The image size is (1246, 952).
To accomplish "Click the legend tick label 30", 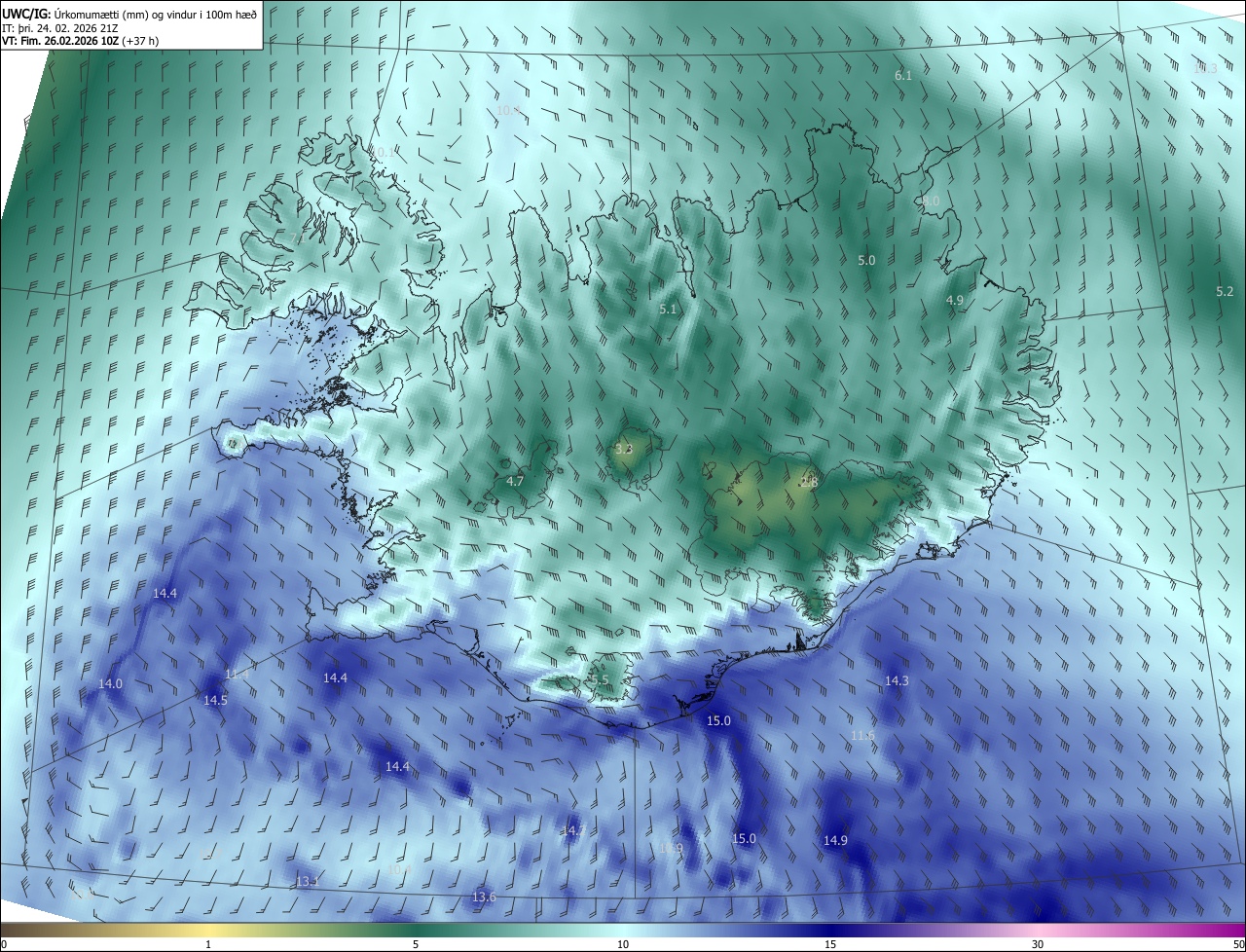I will pos(1038,944).
